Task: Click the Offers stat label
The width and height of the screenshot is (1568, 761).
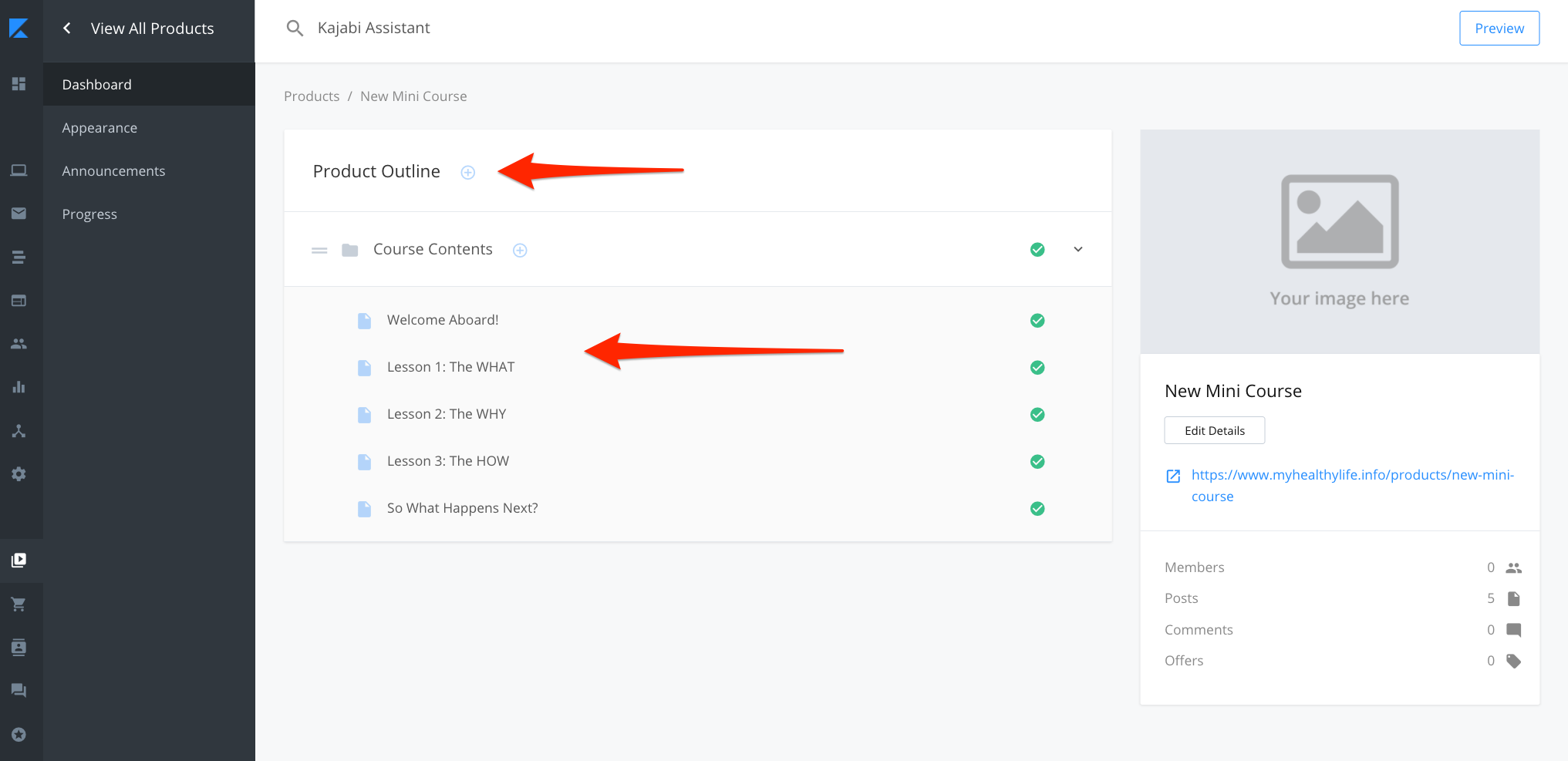Action: tap(1184, 661)
